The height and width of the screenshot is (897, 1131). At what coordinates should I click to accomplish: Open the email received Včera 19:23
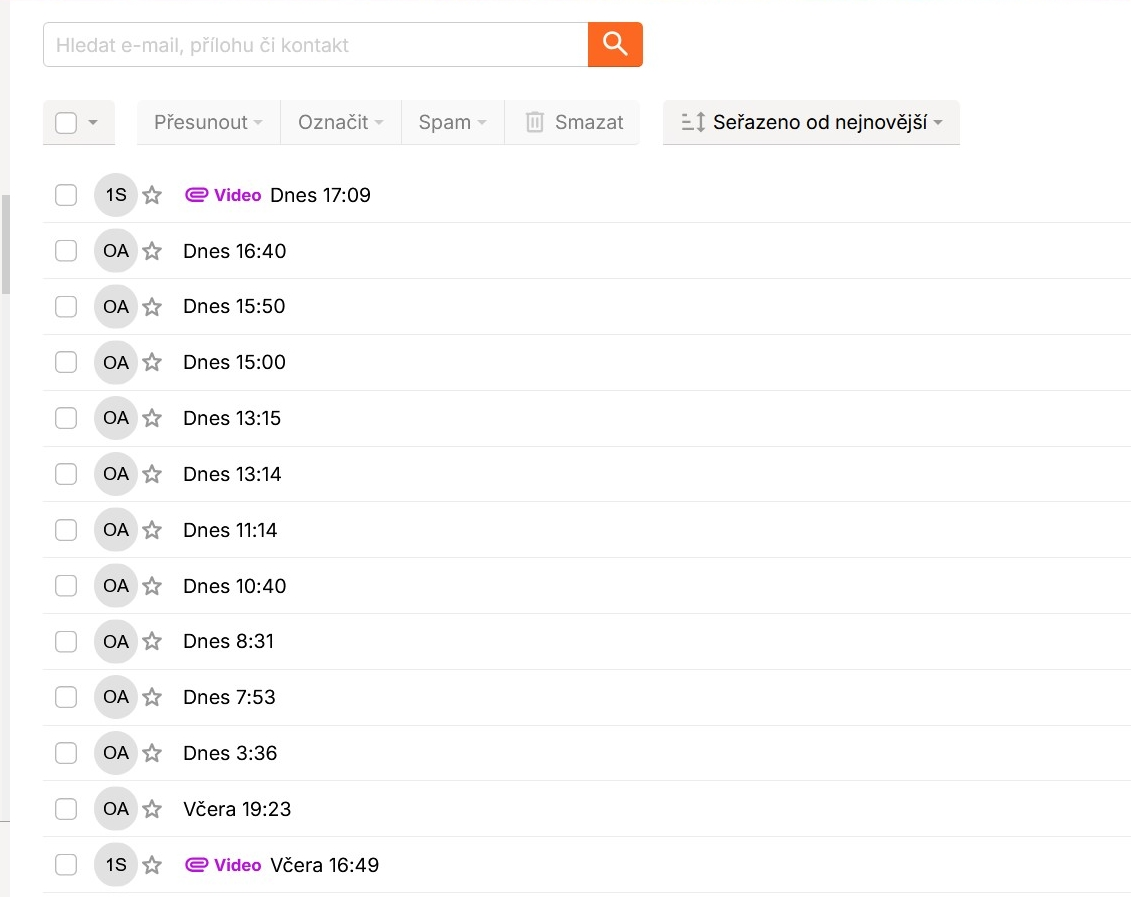586,809
